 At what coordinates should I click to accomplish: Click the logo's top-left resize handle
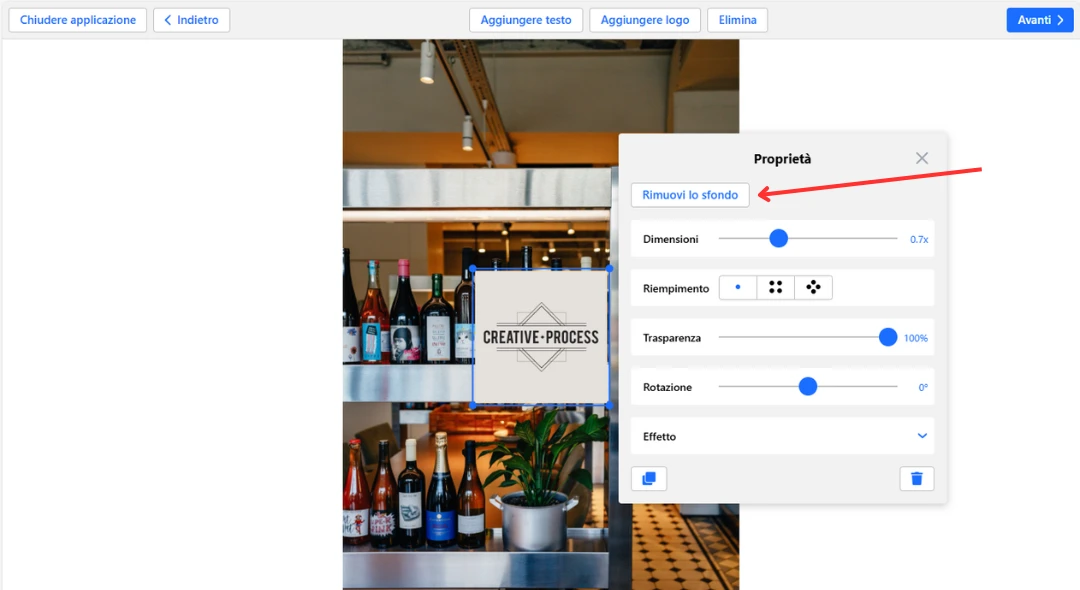473,269
